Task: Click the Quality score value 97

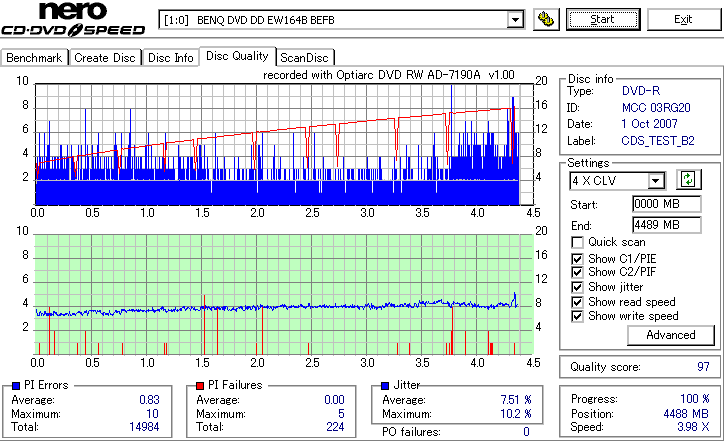Action: 703,367
